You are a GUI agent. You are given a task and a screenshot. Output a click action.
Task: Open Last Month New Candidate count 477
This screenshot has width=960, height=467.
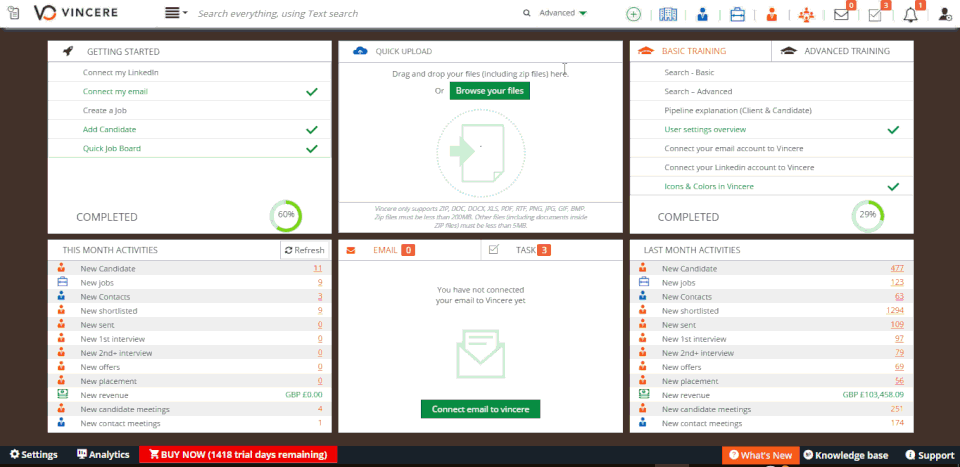tap(898, 269)
